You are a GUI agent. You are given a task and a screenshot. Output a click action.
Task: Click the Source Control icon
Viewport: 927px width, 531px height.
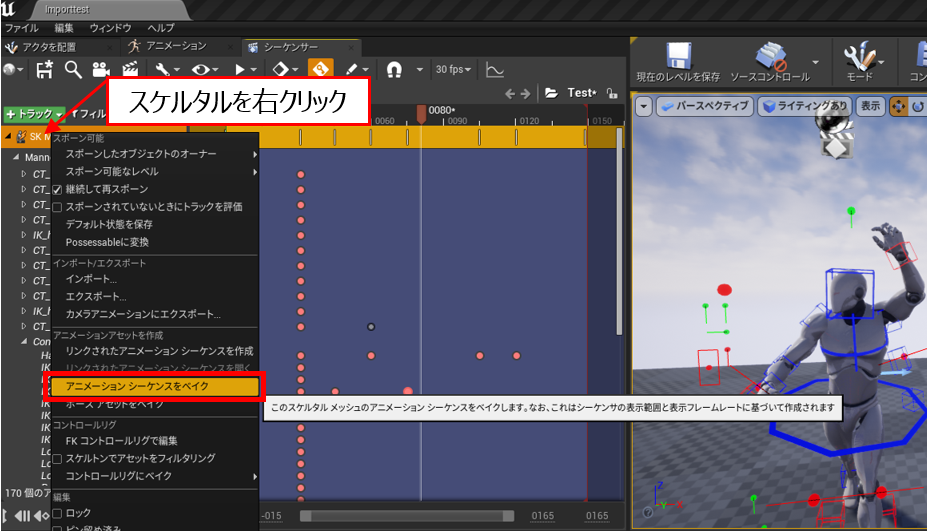[771, 56]
